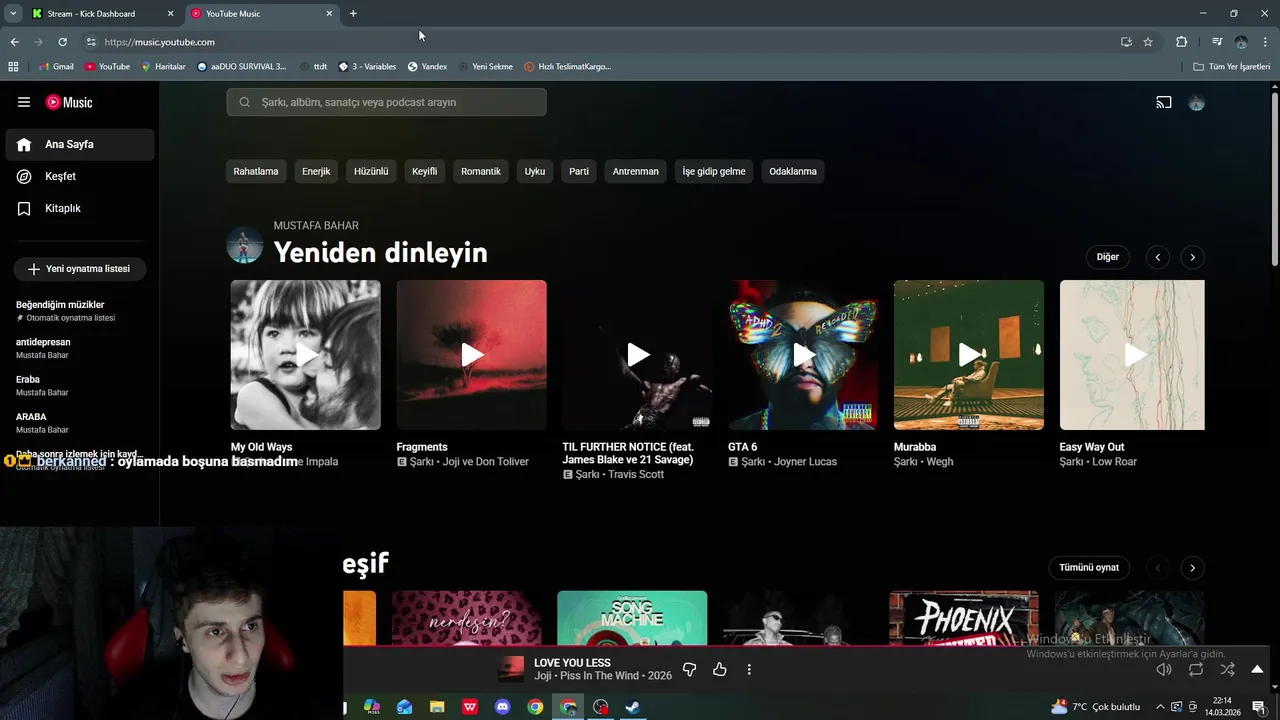Image resolution: width=1280 pixels, height=720 pixels.
Task: Open Beğendiğim müzikler playlist
Action: (x=60, y=305)
